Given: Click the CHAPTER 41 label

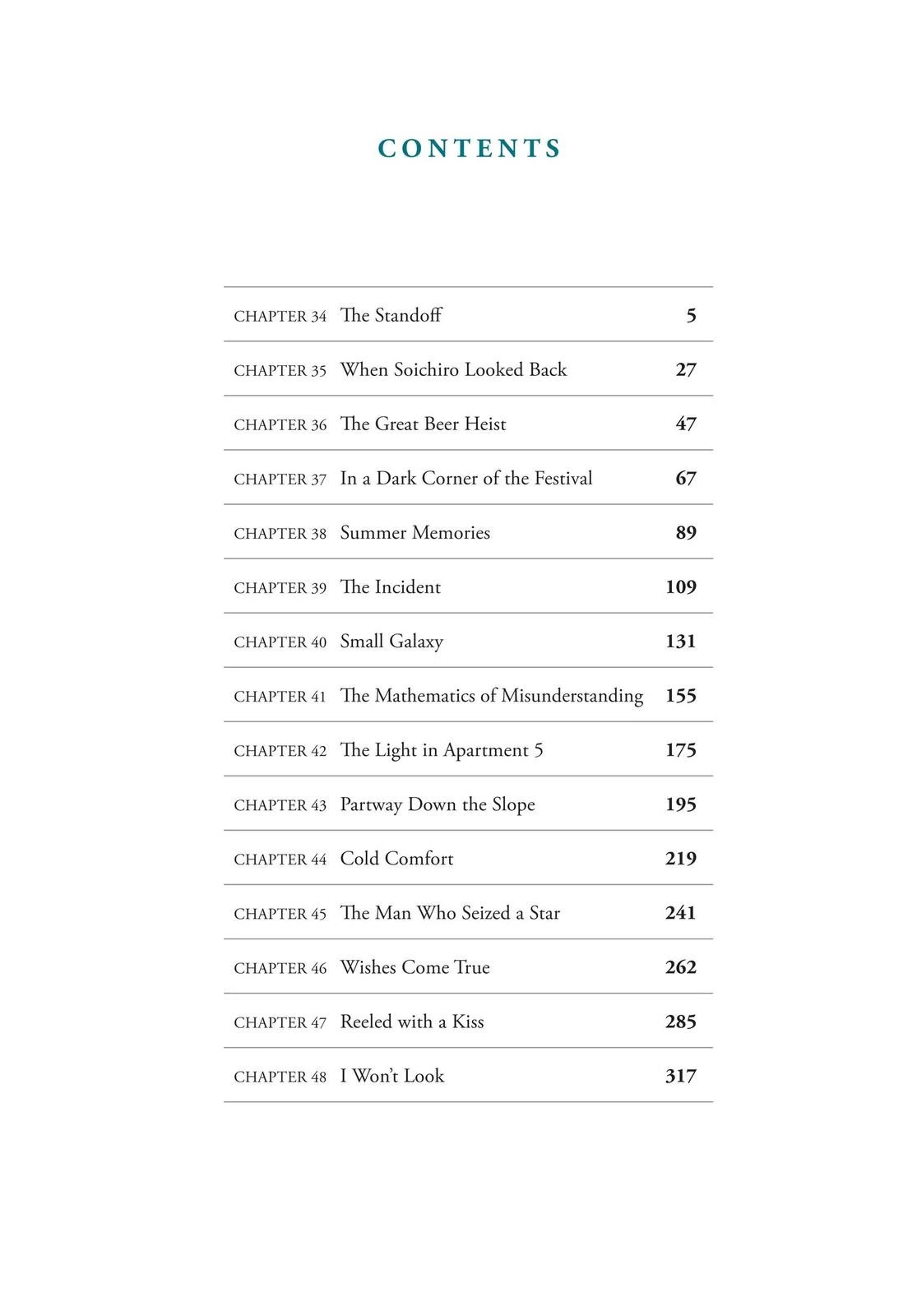Looking at the screenshot, I should click(280, 697).
